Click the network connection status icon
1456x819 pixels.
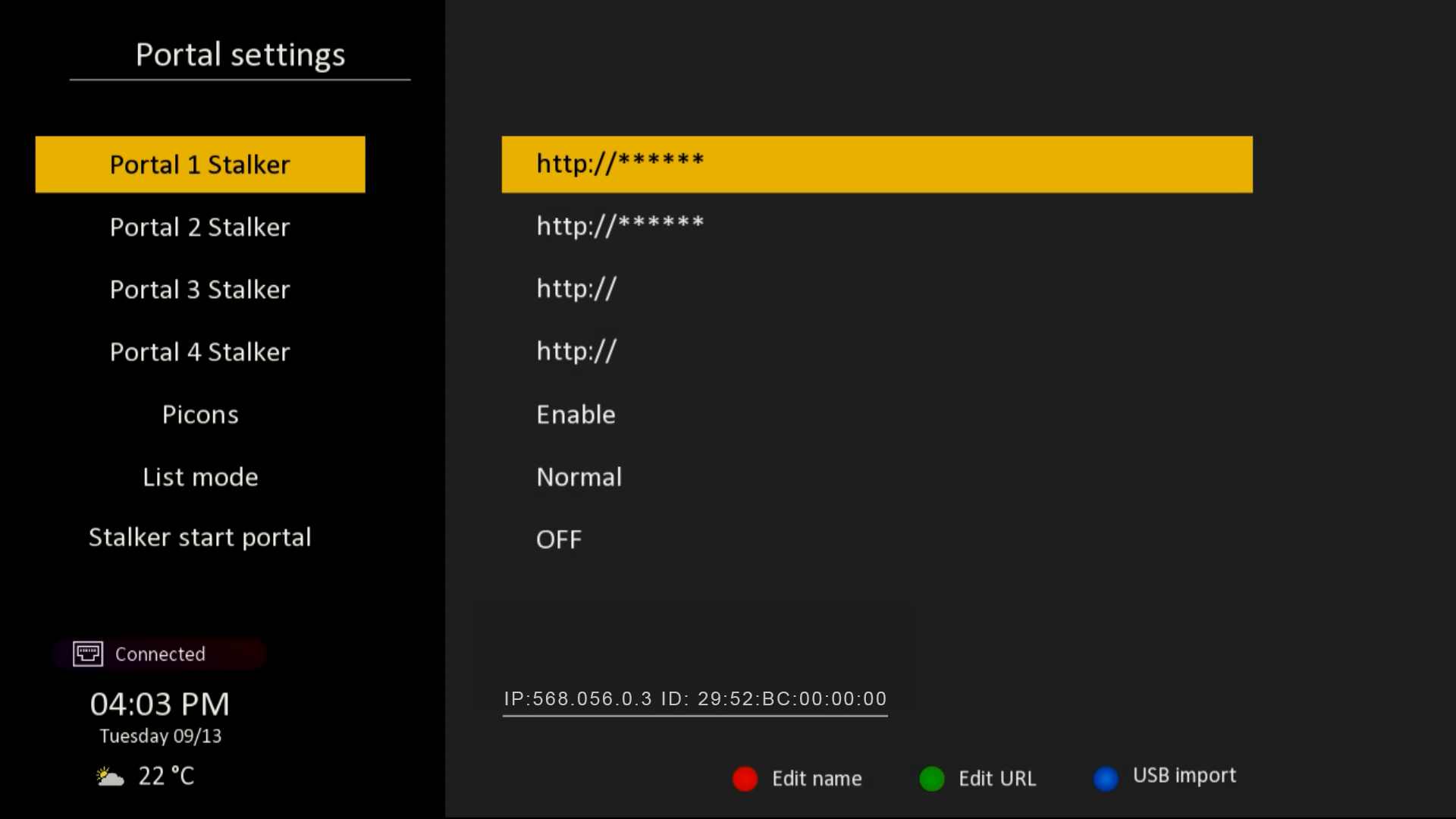coord(88,654)
